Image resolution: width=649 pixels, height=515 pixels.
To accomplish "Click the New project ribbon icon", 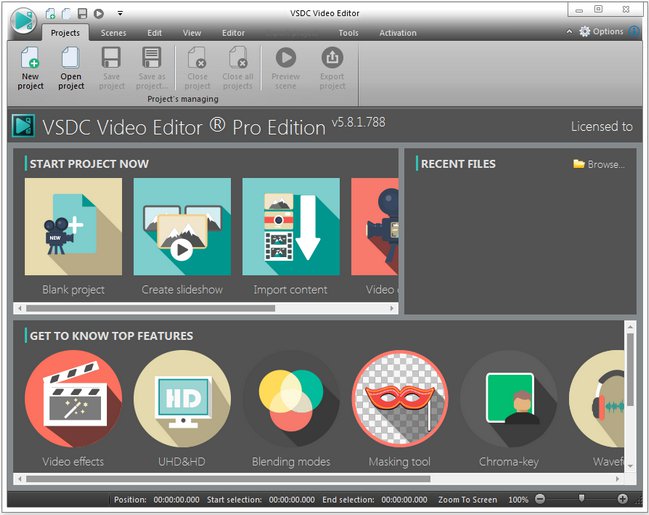I will pos(30,58).
